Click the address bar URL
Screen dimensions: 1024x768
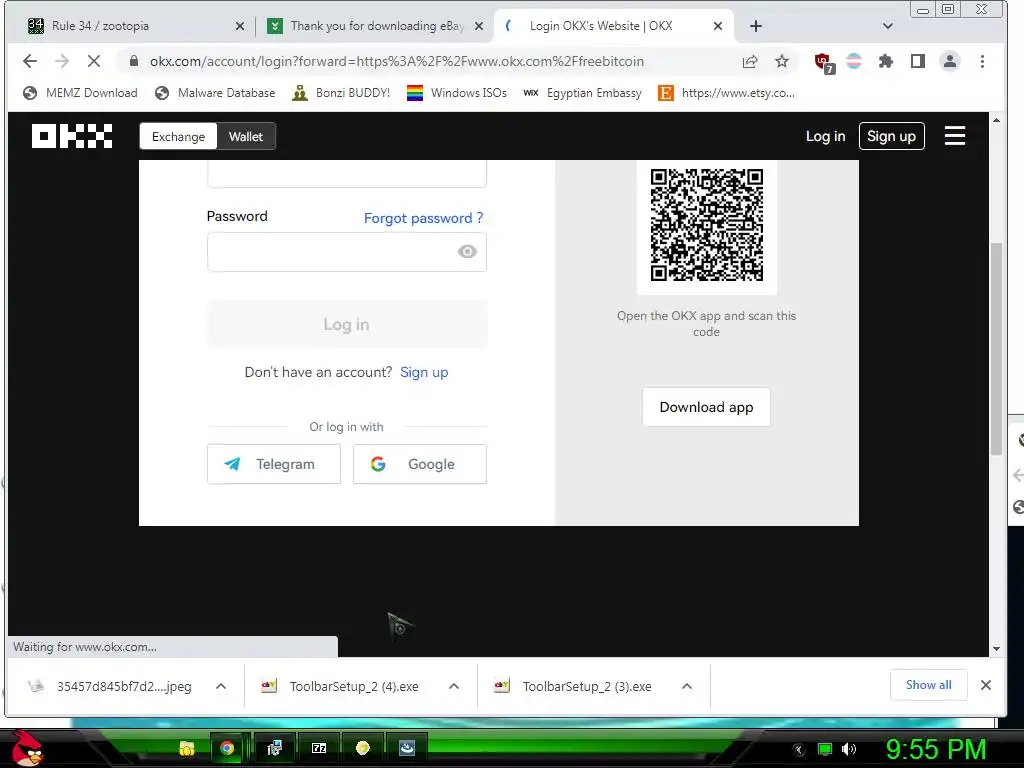coord(396,61)
